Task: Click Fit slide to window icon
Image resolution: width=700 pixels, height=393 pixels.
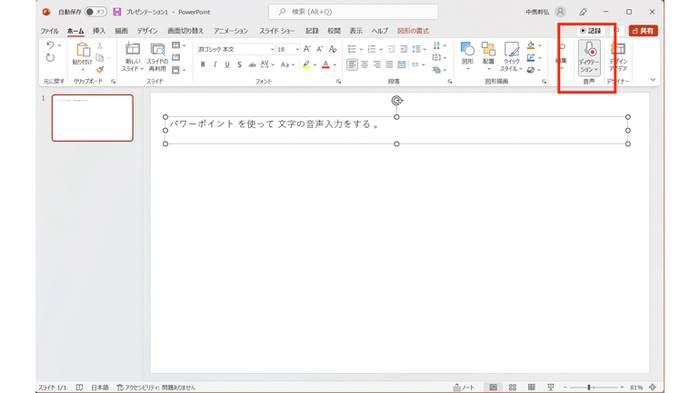Action: click(x=653, y=387)
